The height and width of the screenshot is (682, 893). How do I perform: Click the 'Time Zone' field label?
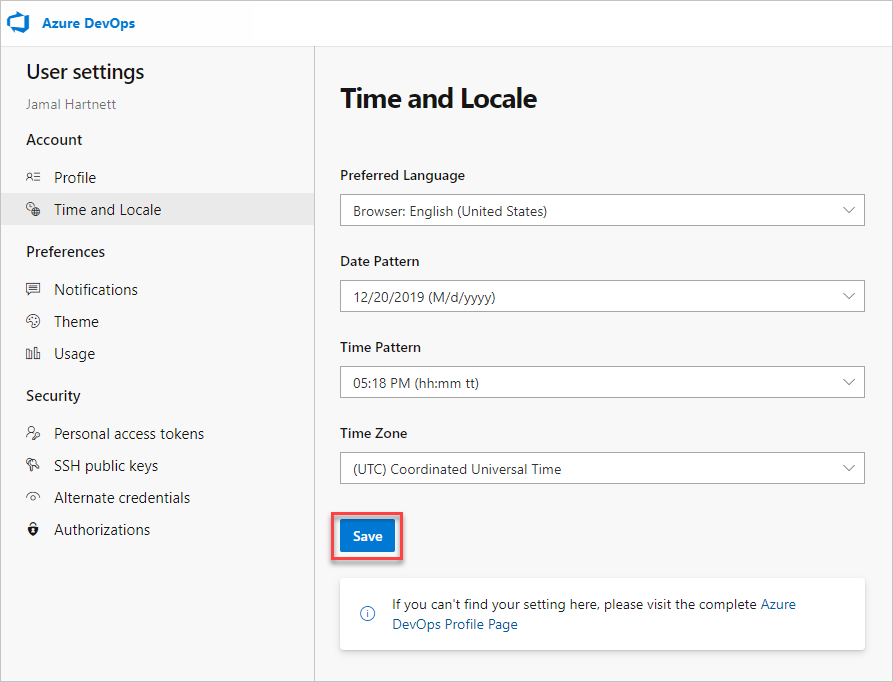click(374, 433)
